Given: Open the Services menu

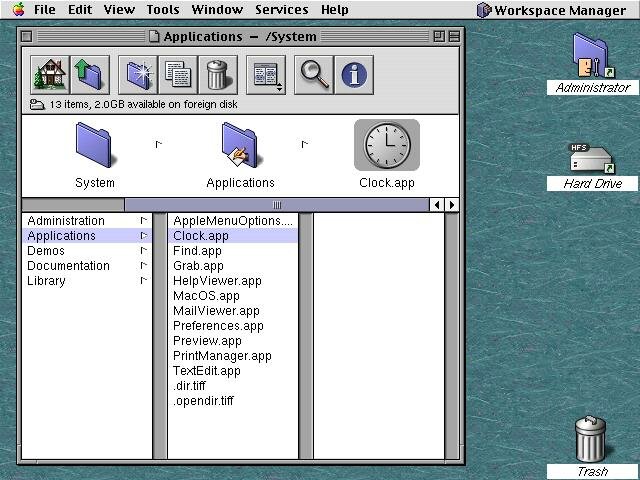Looking at the screenshot, I should pyautogui.click(x=282, y=9).
